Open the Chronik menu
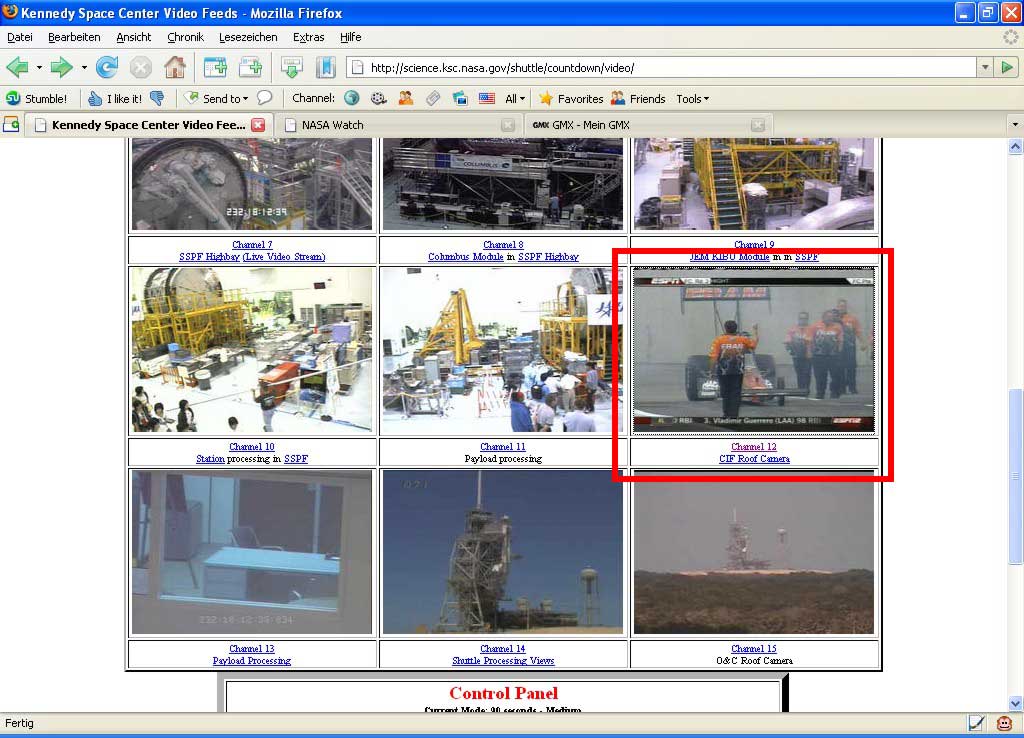Screen dimensions: 1024x738 click(185, 37)
